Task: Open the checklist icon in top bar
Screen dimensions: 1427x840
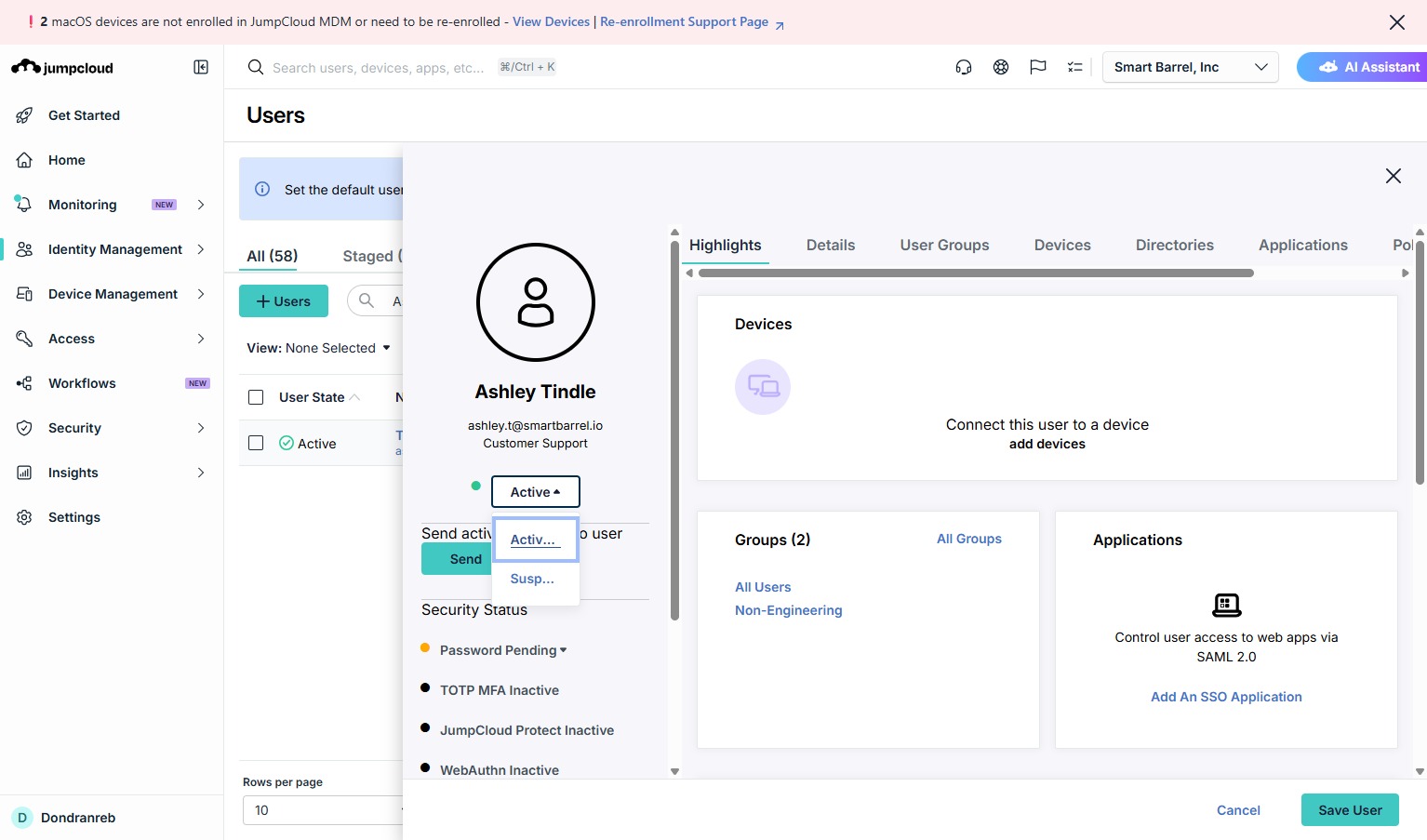Action: pyautogui.click(x=1075, y=67)
